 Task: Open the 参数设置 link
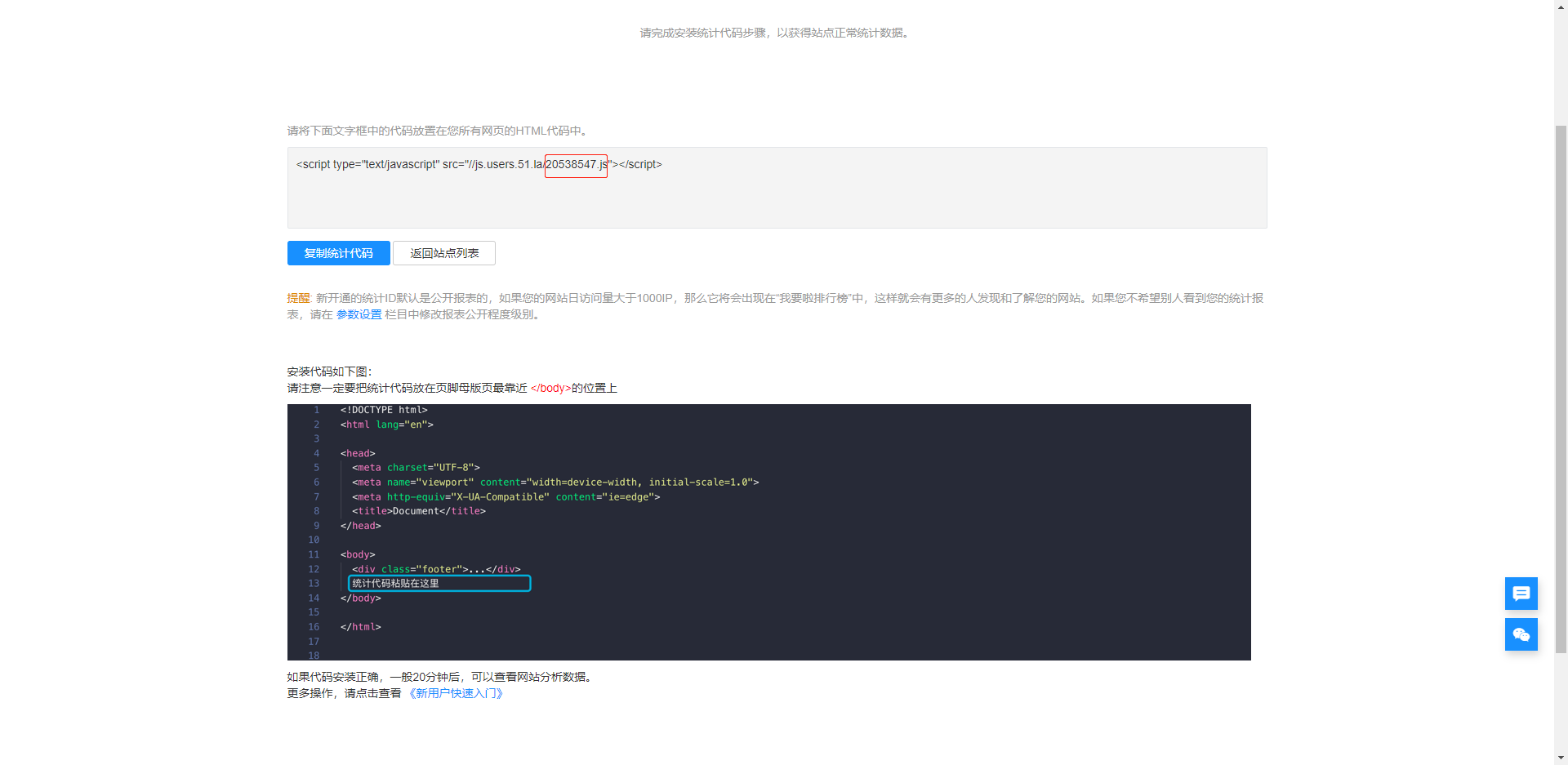click(x=359, y=314)
